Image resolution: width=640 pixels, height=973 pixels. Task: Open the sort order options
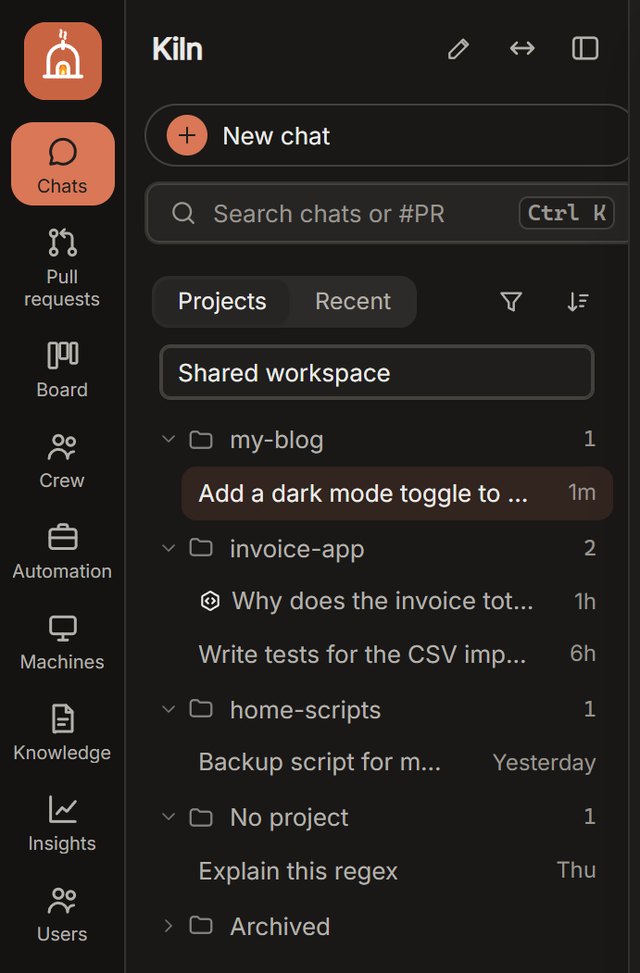578,302
